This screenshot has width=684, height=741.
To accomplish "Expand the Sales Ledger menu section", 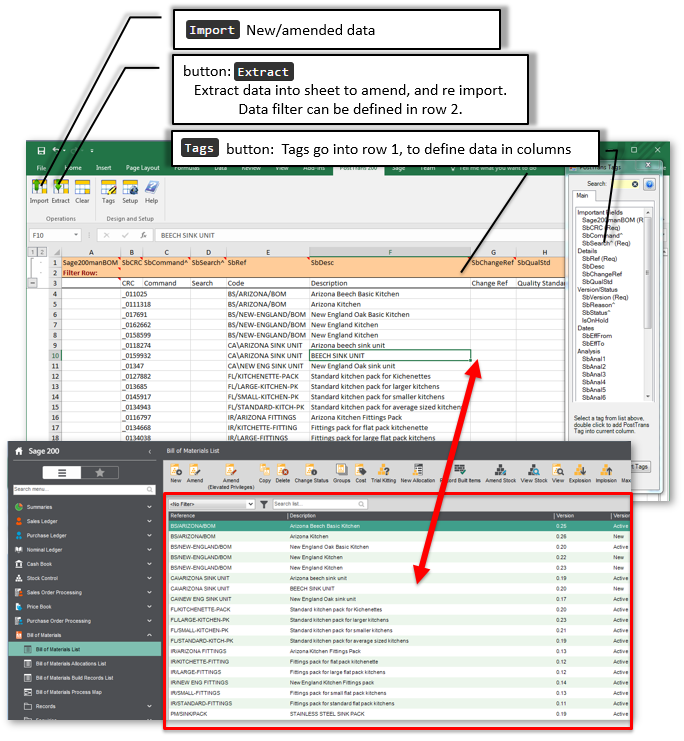I will [149, 521].
